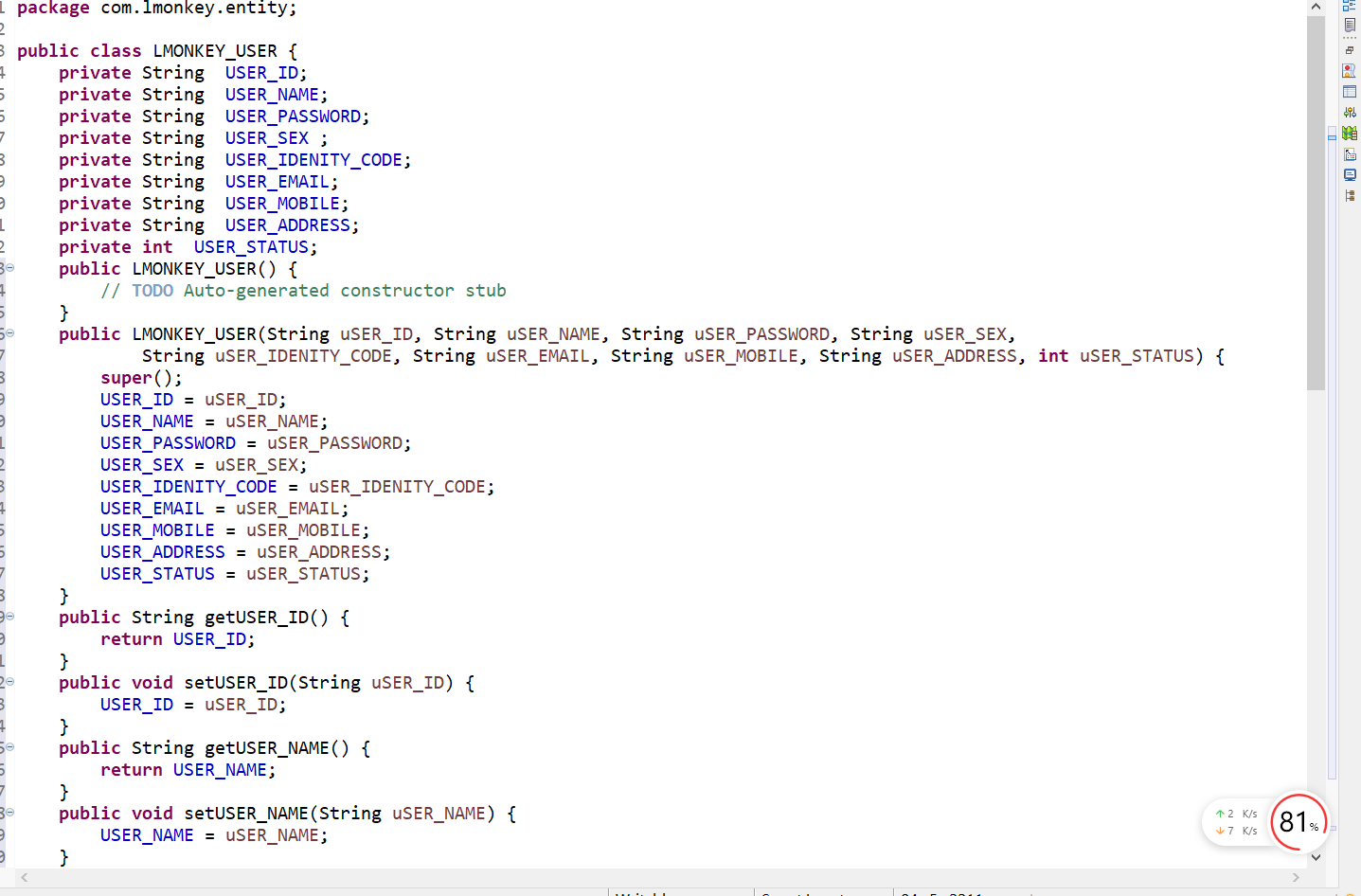1361x896 pixels.
Task: Open the arrow-and-card icon below the map icon
Action: (1350, 154)
